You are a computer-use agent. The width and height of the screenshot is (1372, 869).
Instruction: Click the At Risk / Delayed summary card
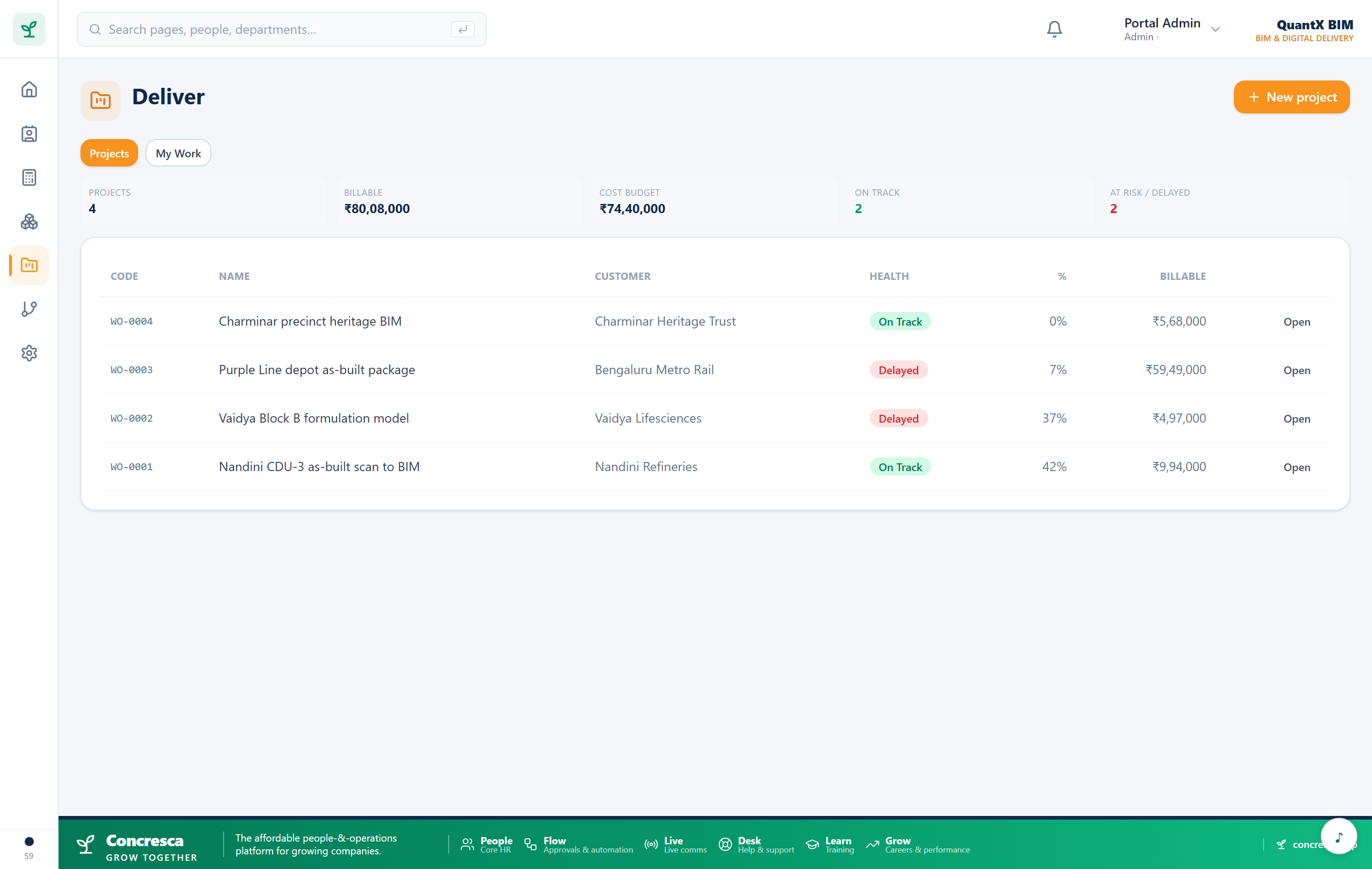1225,201
